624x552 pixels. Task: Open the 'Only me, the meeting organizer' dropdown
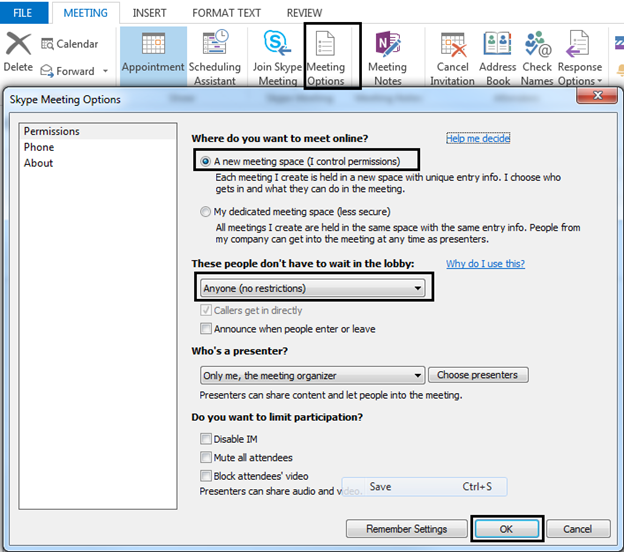pyautogui.click(x=312, y=375)
